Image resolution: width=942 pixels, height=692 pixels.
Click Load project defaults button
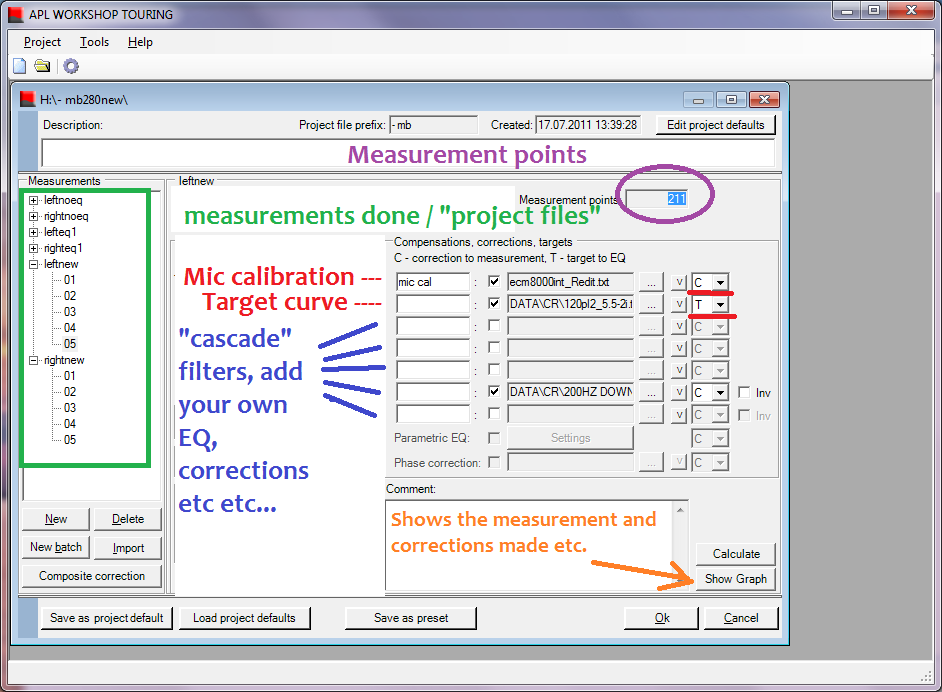point(244,618)
